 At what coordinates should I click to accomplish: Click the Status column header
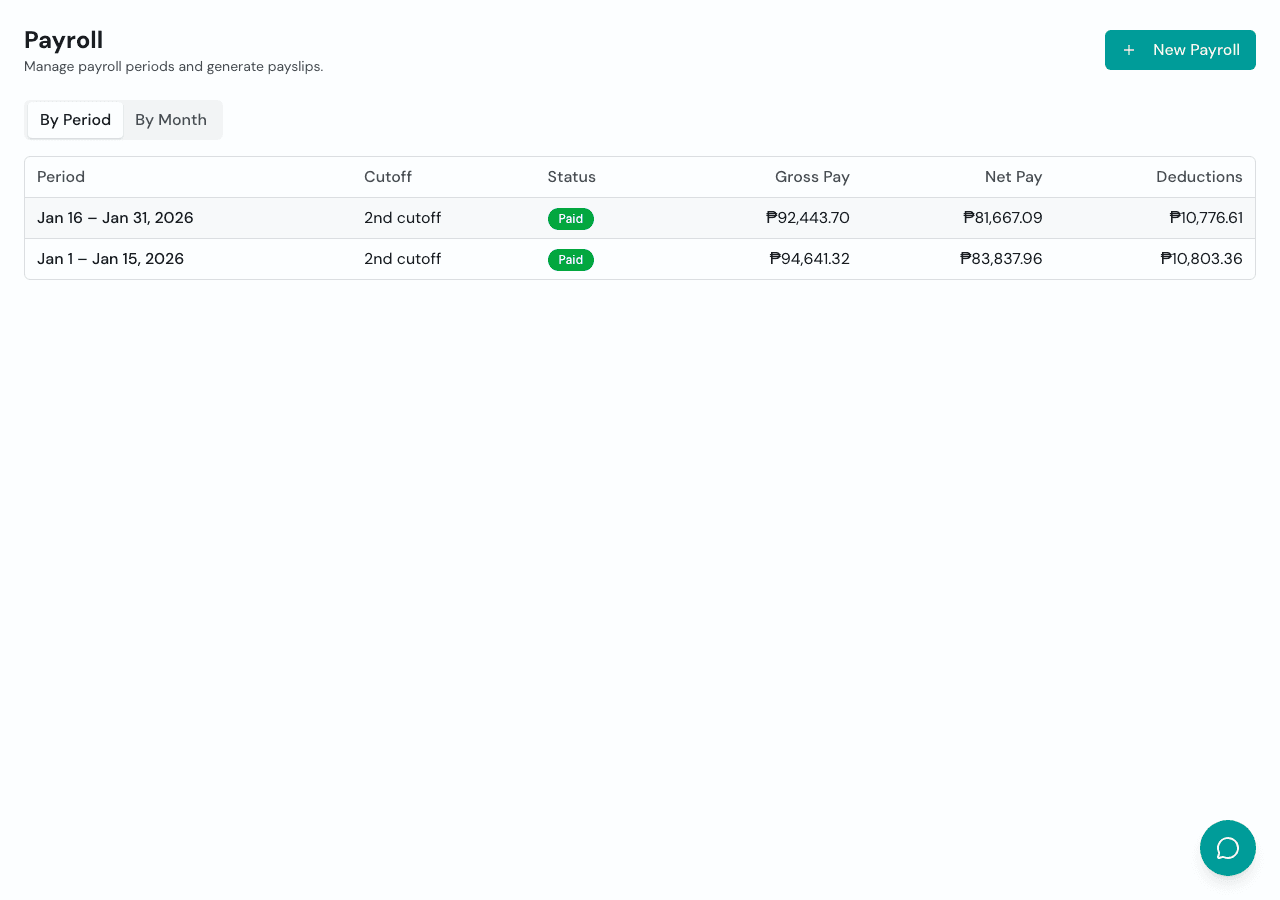[571, 177]
